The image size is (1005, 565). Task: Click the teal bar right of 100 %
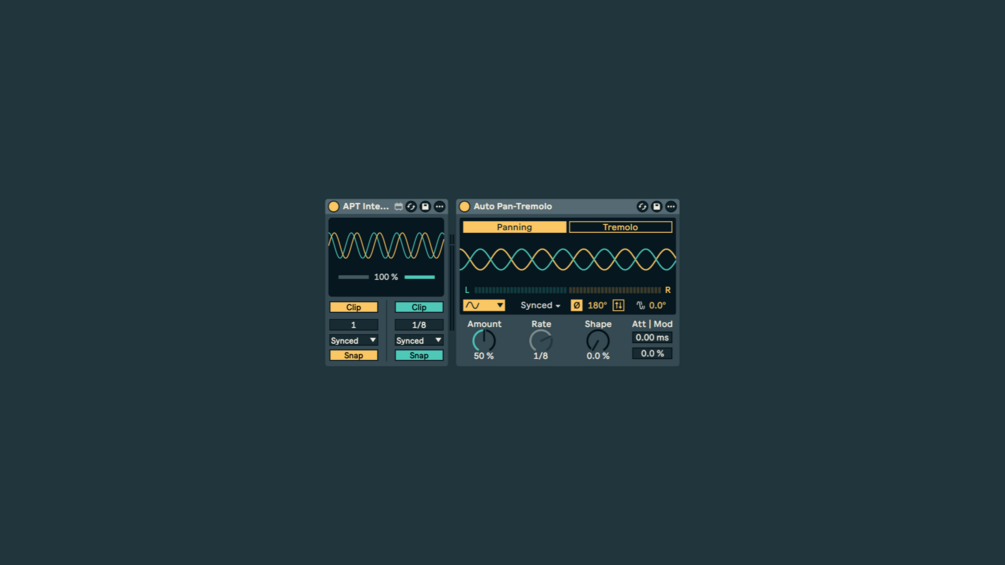pos(420,277)
